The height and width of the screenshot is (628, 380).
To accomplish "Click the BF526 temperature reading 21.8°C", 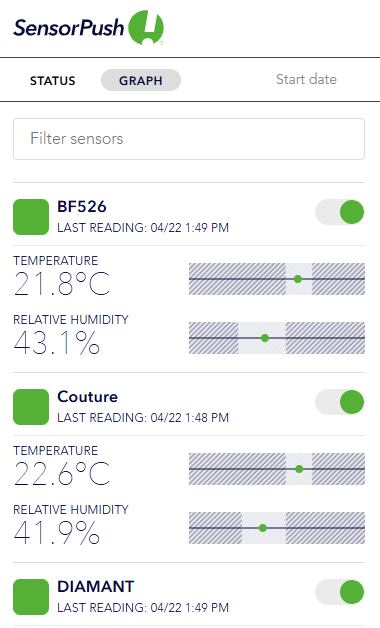I will 62,284.
